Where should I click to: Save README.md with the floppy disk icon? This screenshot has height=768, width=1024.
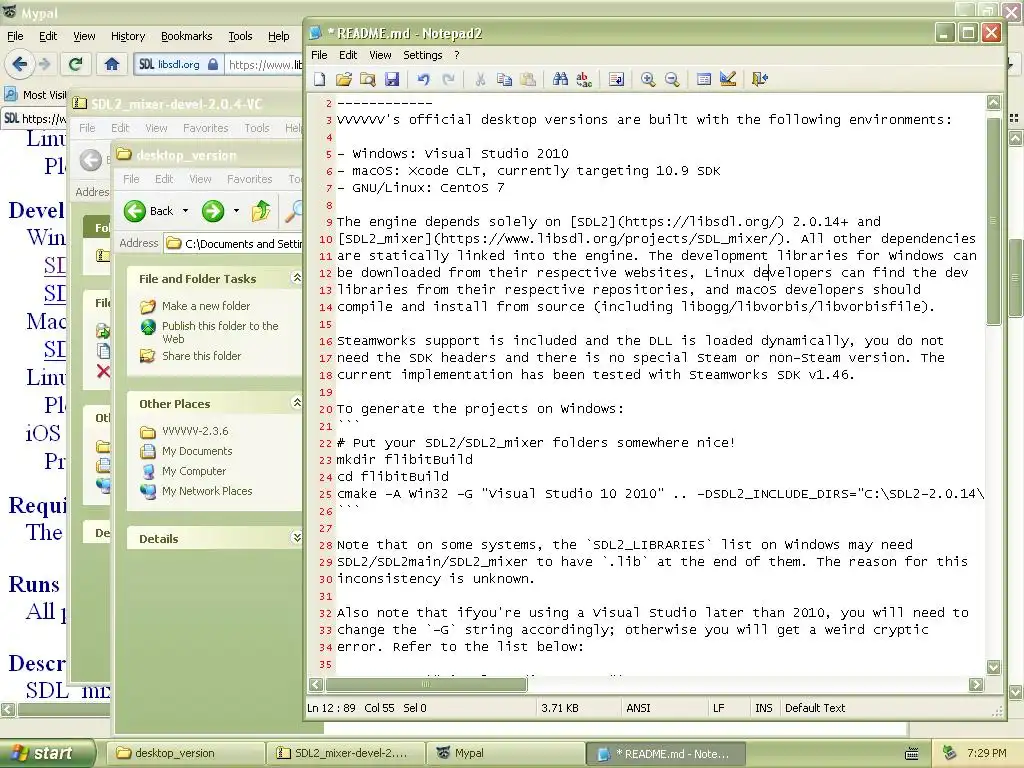392,79
